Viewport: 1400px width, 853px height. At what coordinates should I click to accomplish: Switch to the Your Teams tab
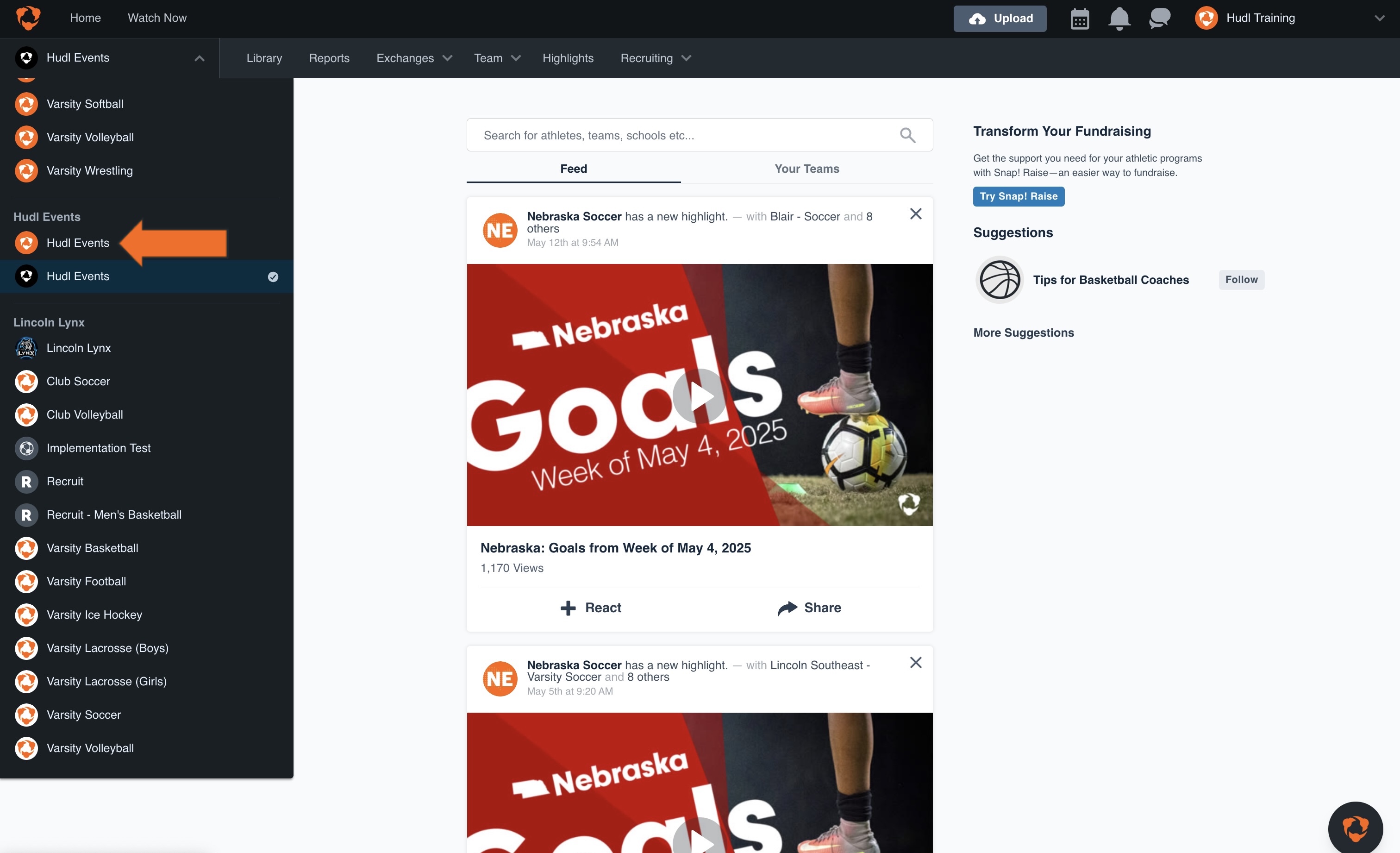(x=807, y=169)
